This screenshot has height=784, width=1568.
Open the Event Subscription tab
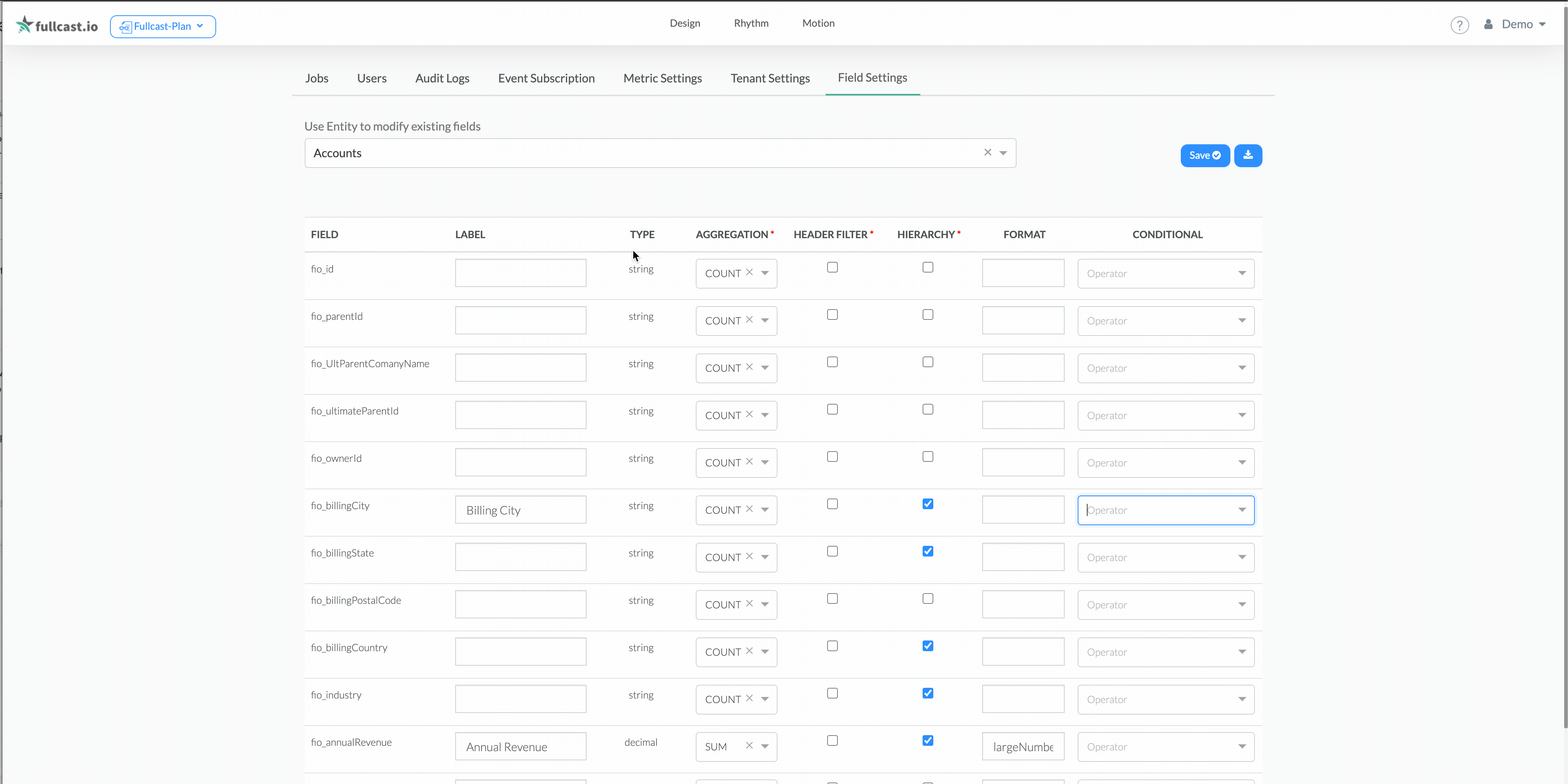[x=546, y=79]
